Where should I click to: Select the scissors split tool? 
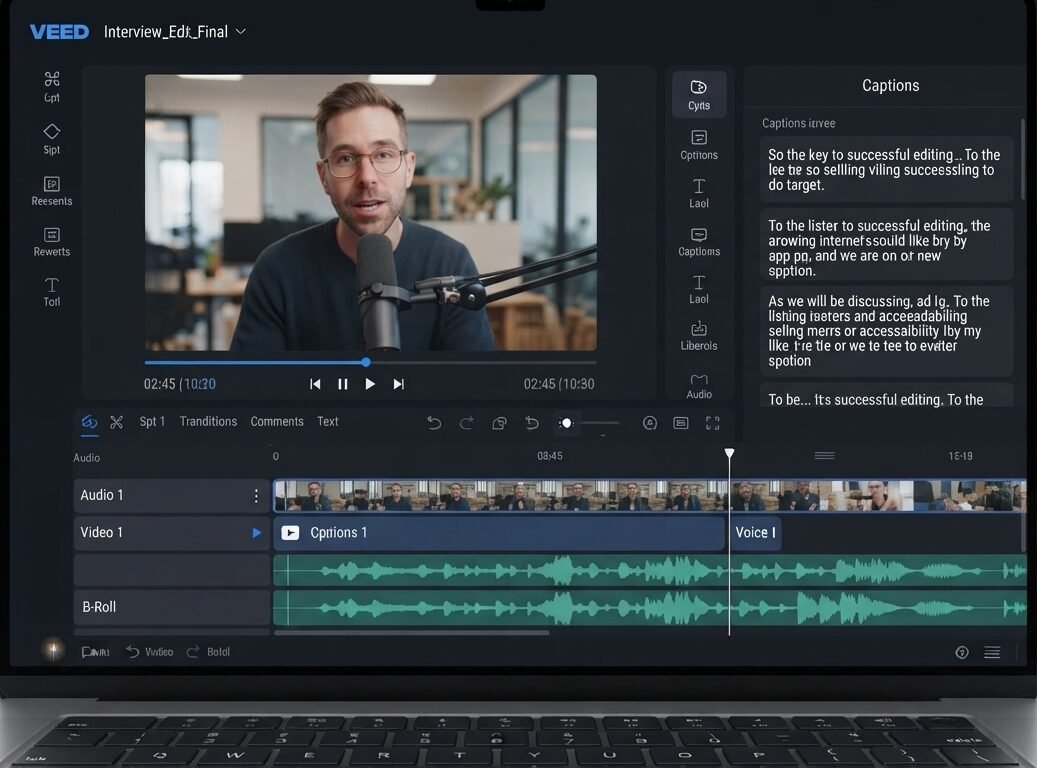click(x=116, y=422)
